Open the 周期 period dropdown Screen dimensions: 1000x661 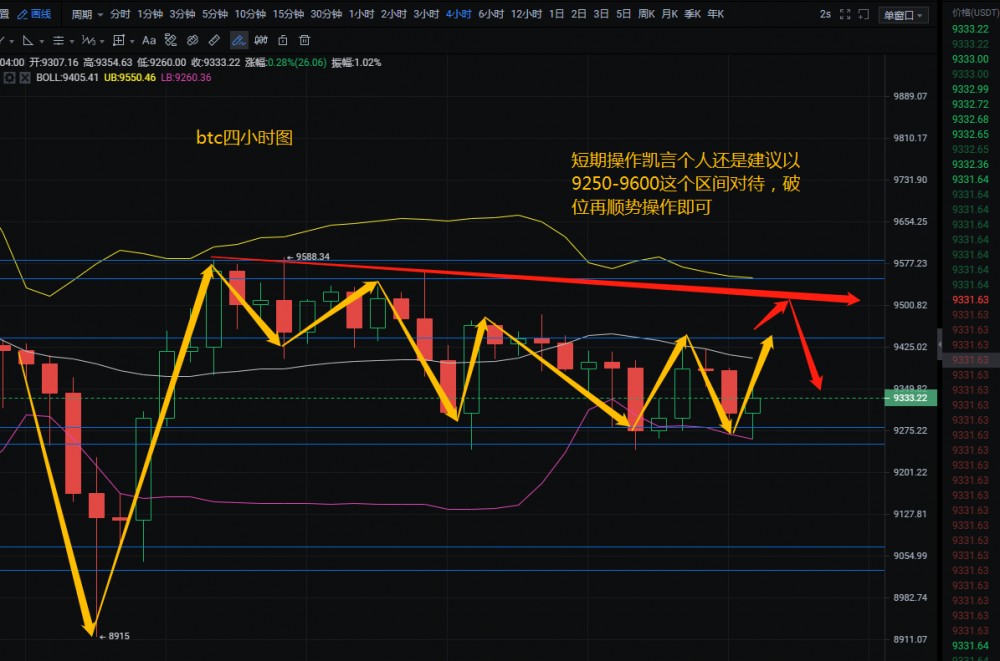(87, 15)
